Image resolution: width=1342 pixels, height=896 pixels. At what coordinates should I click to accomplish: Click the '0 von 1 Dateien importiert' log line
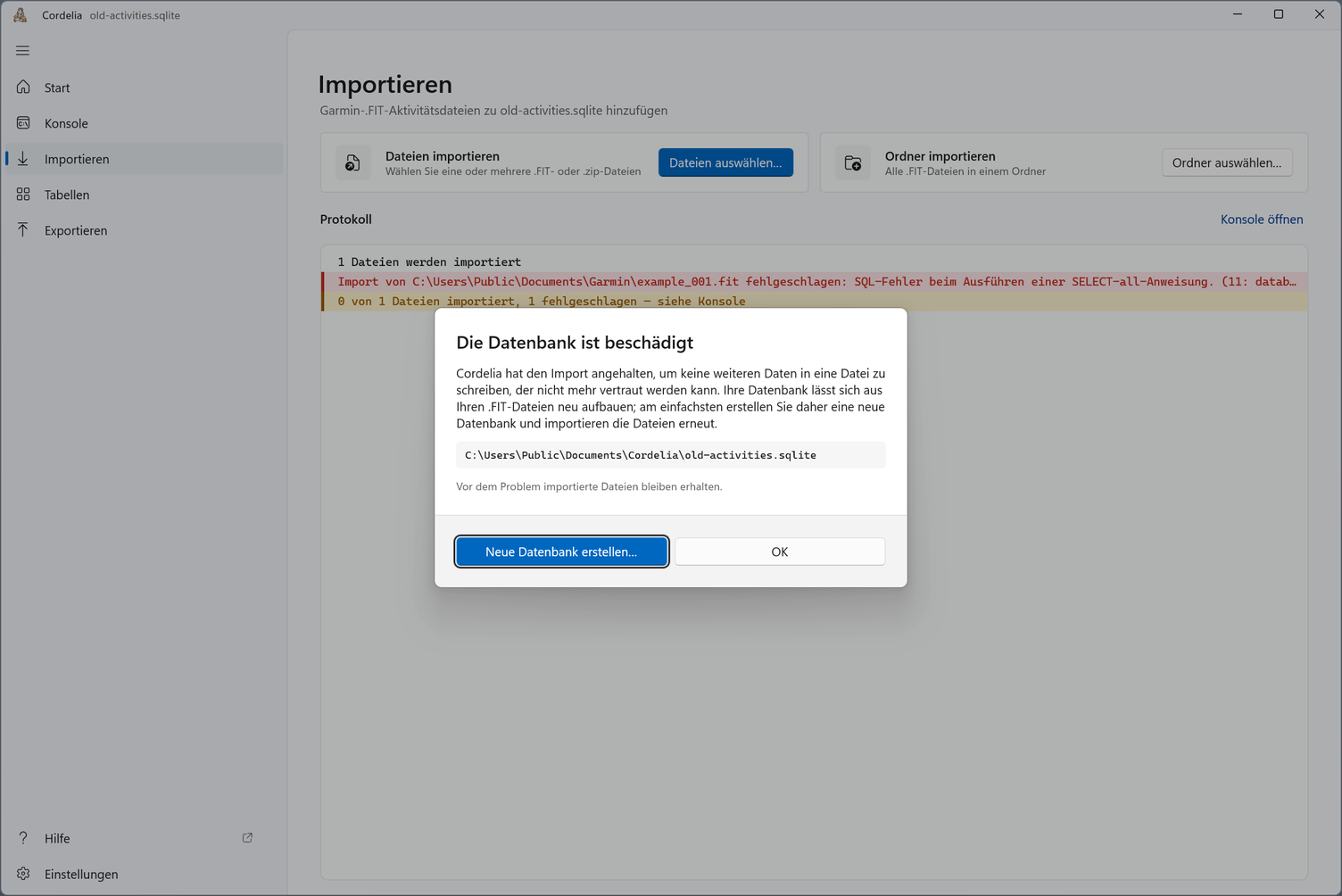click(x=815, y=302)
